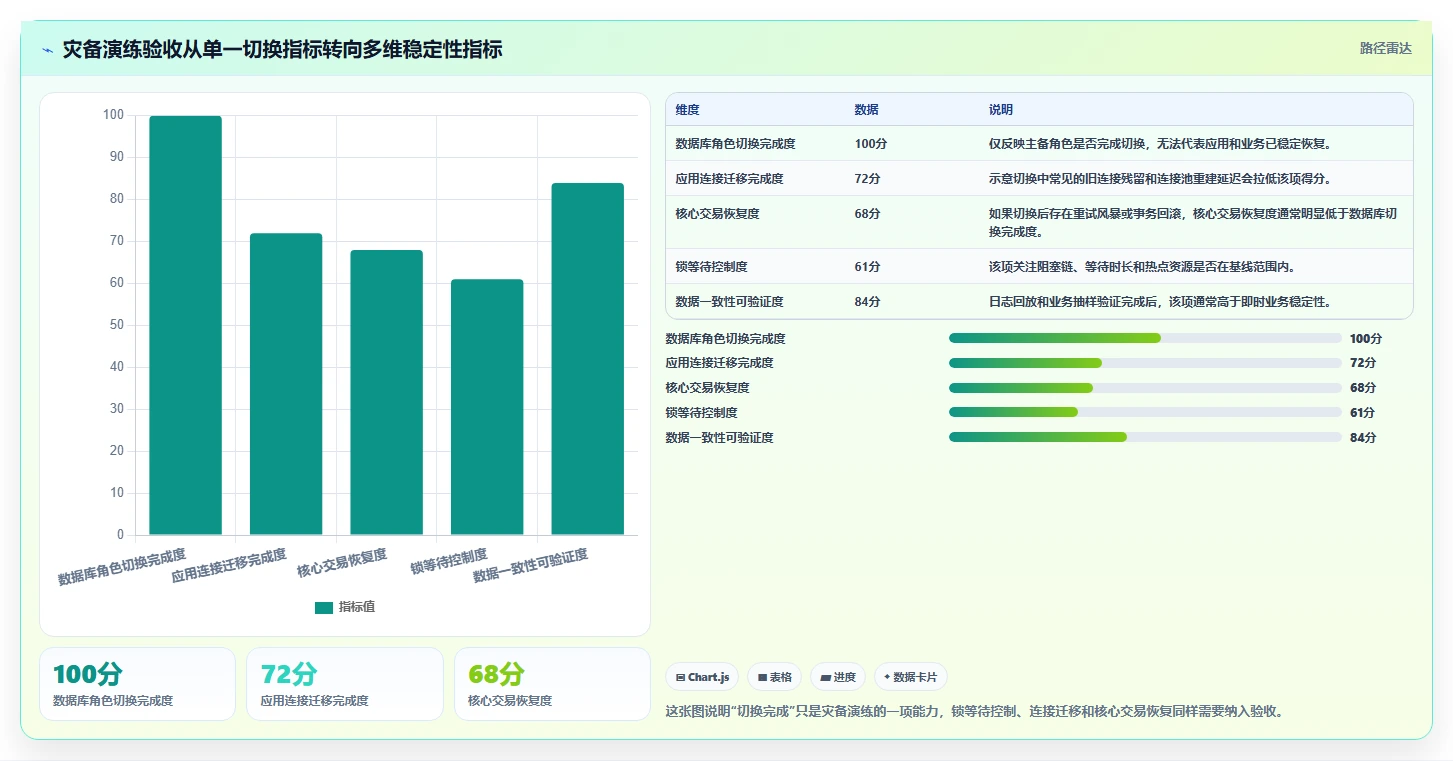The height and width of the screenshot is (761, 1453).
Task: Click the page title 灾备演练验收从单一切换指标转向多维稳定性指标
Action: click(282, 49)
